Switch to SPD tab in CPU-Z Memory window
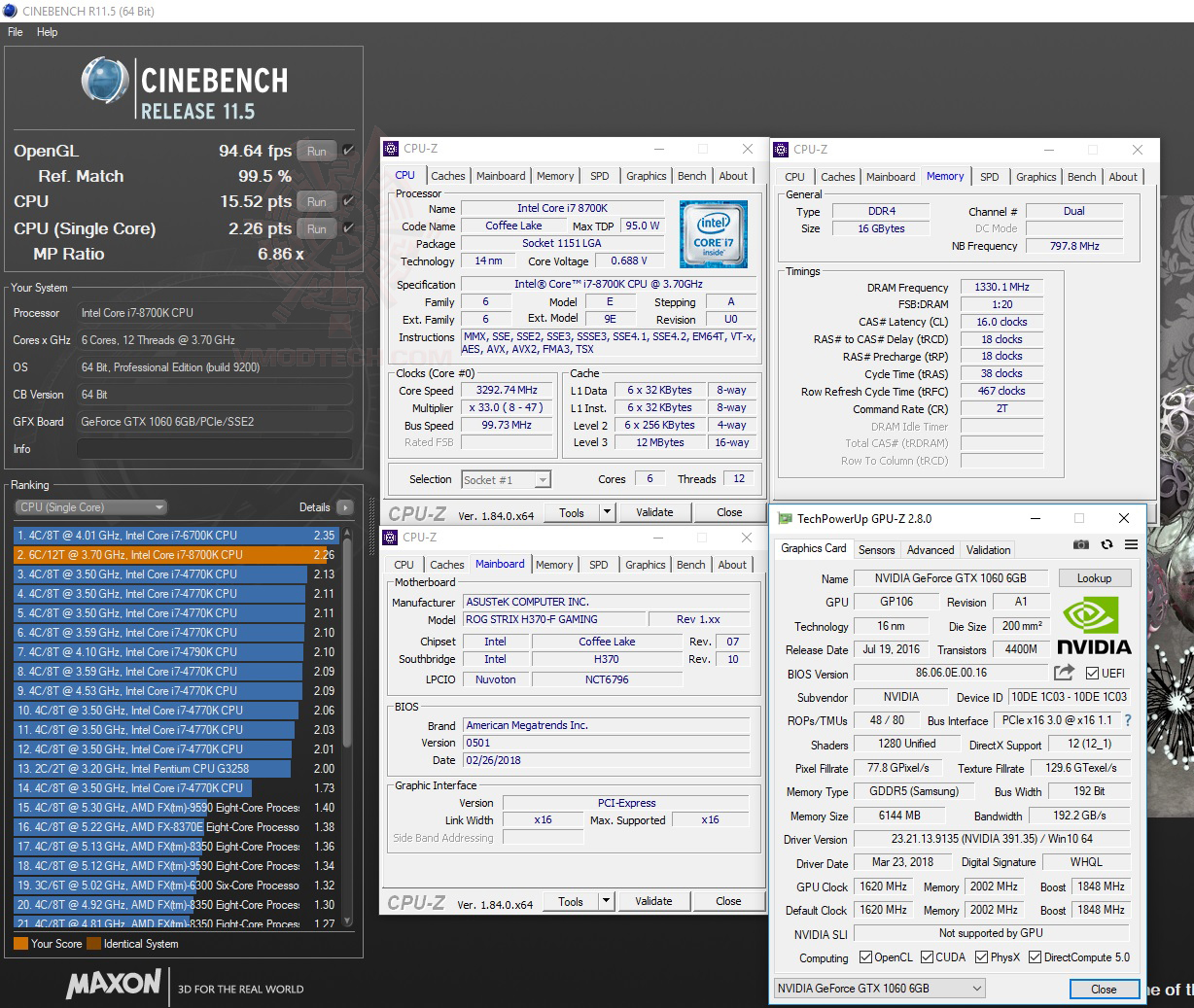This screenshot has height=1008, width=1194. [x=990, y=177]
